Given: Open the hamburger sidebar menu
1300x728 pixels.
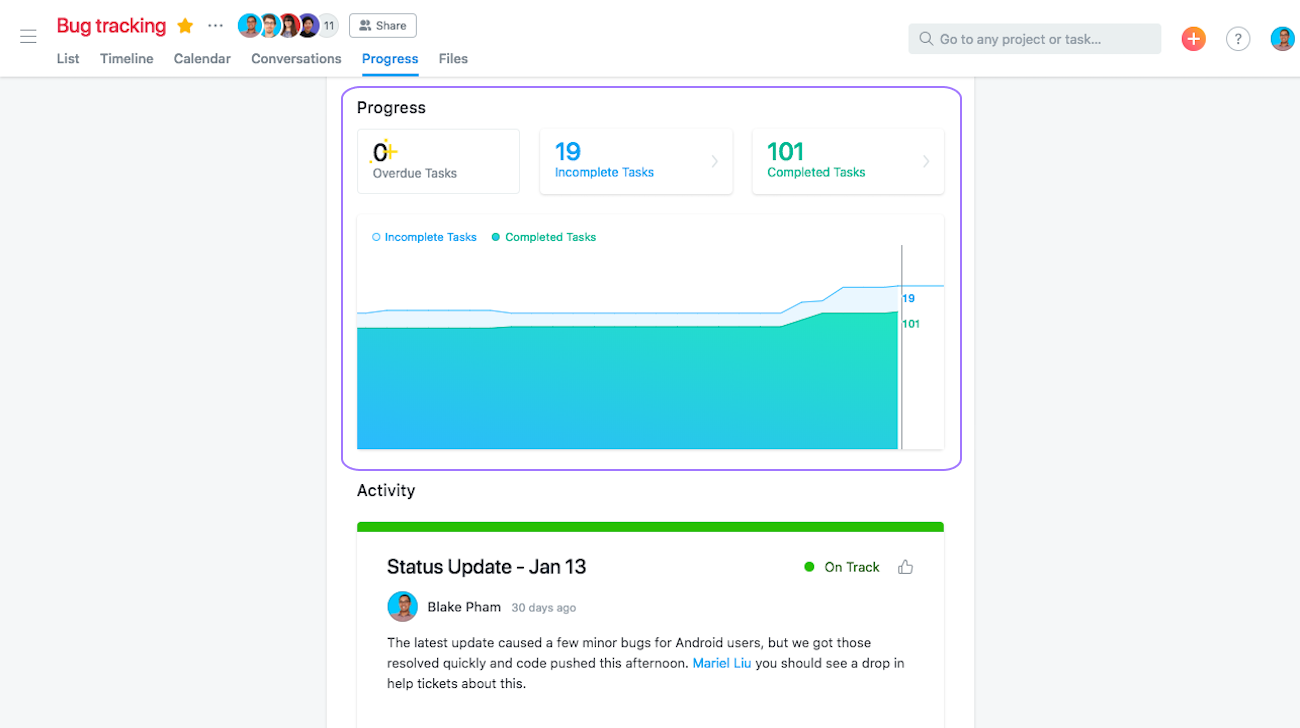Looking at the screenshot, I should click(28, 37).
